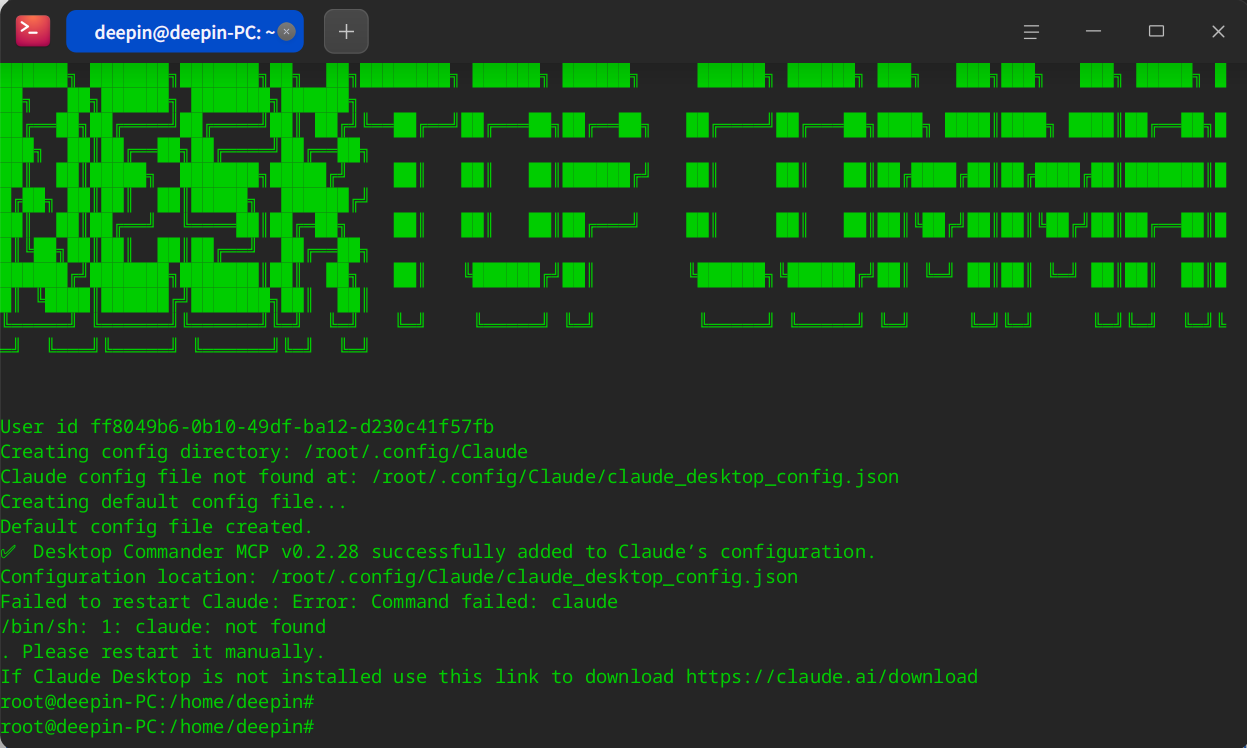Click '. Please restart it manually.' line
The image size is (1247, 748).
coord(163,652)
